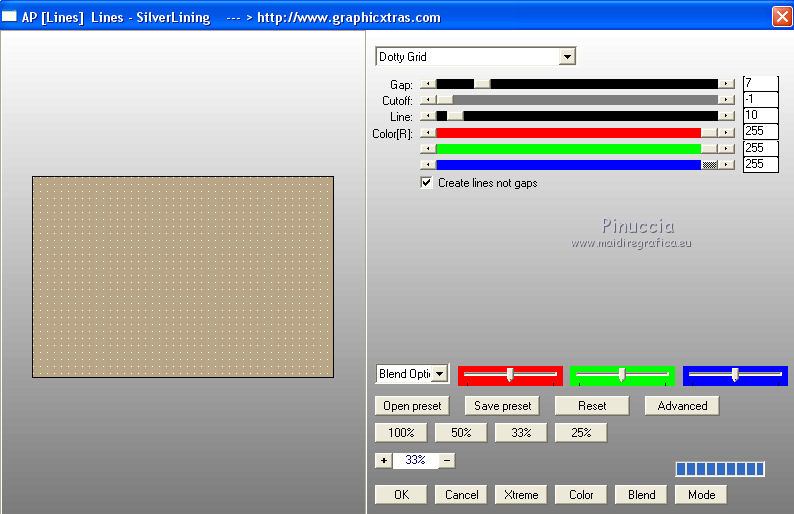This screenshot has height=514, width=794.
Task: Click the red blend slider handle
Action: click(x=510, y=375)
